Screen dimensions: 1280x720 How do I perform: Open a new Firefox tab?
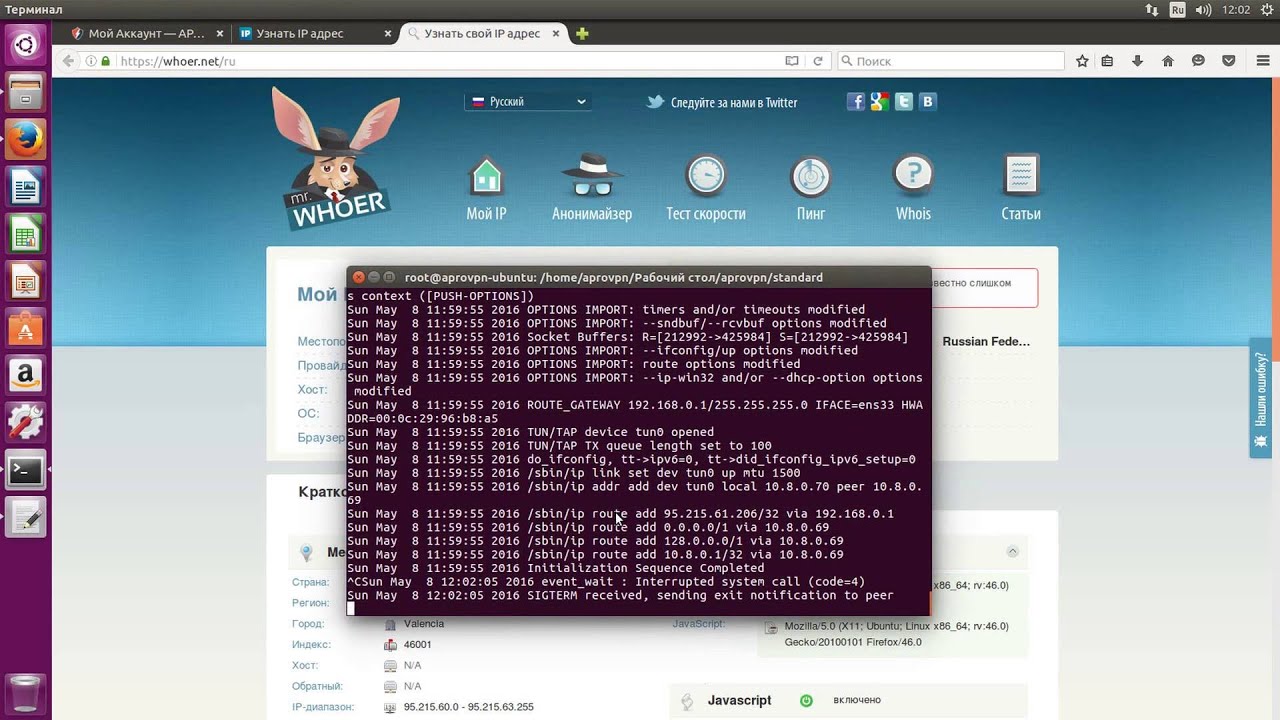[x=582, y=33]
